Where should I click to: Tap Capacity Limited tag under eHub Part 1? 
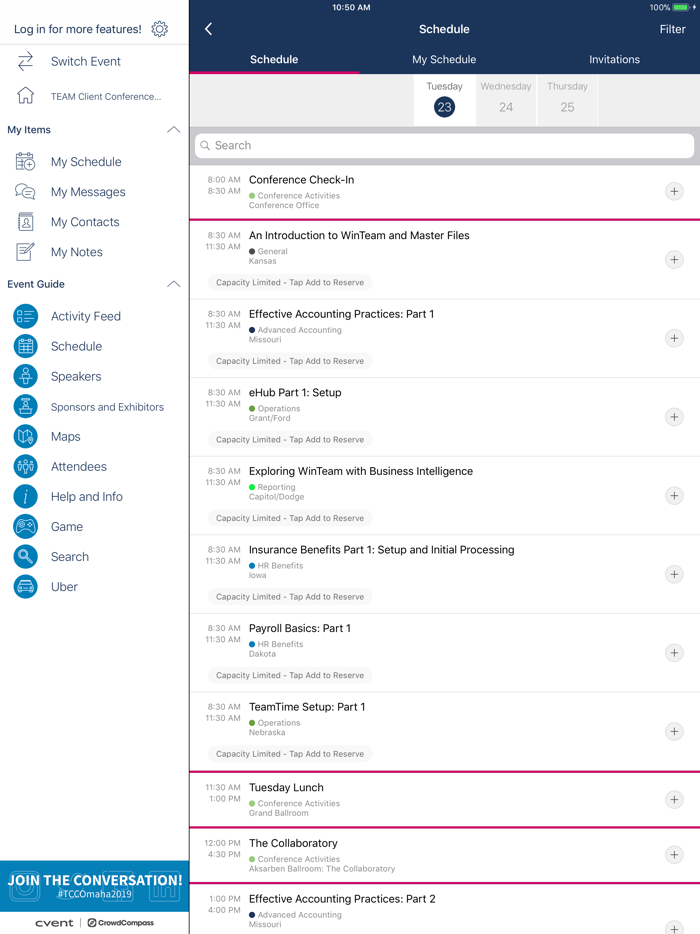tap(290, 439)
